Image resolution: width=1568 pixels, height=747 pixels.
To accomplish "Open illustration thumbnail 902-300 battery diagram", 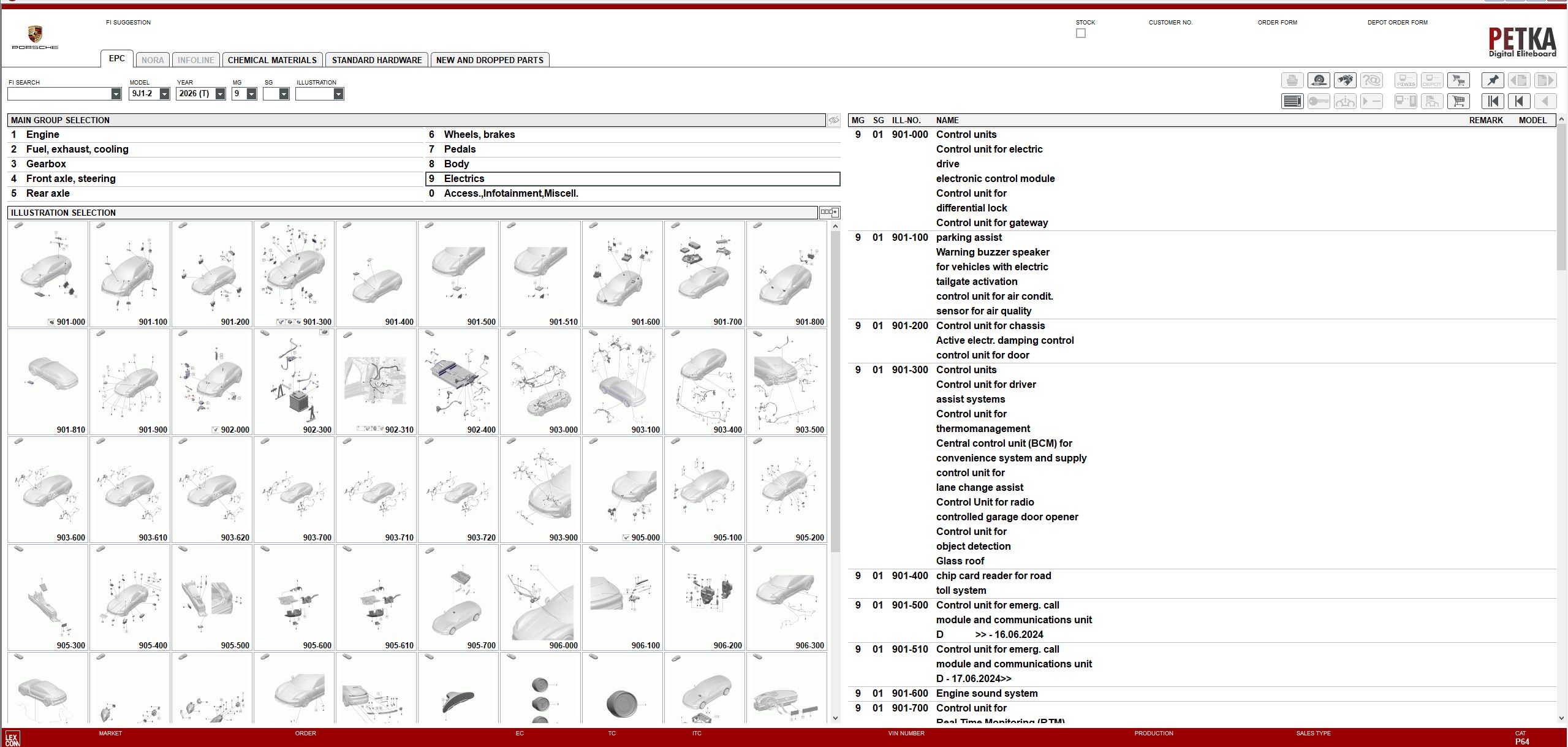I will (x=294, y=380).
